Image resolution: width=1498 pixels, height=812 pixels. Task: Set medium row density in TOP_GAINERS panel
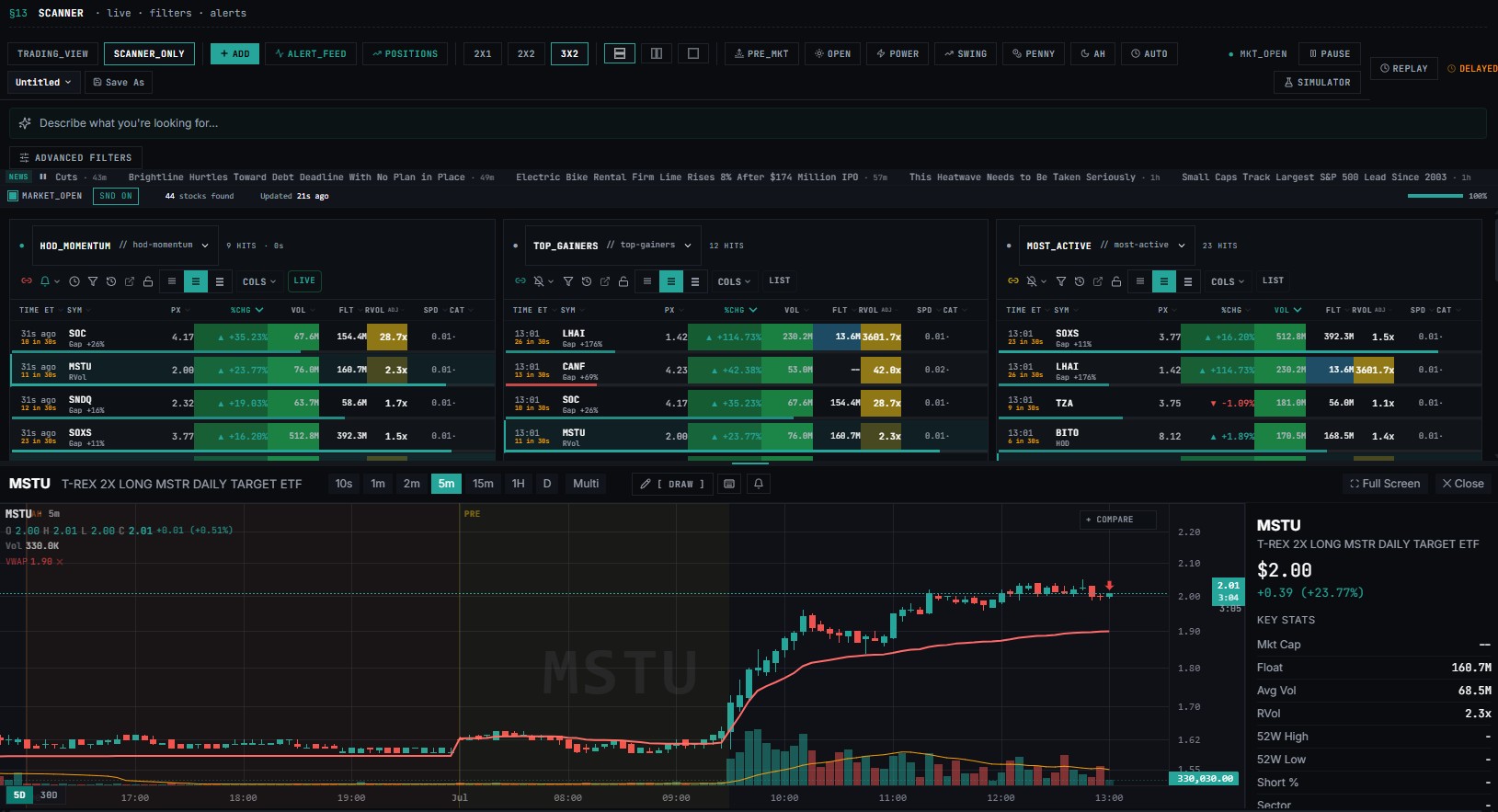coord(671,281)
